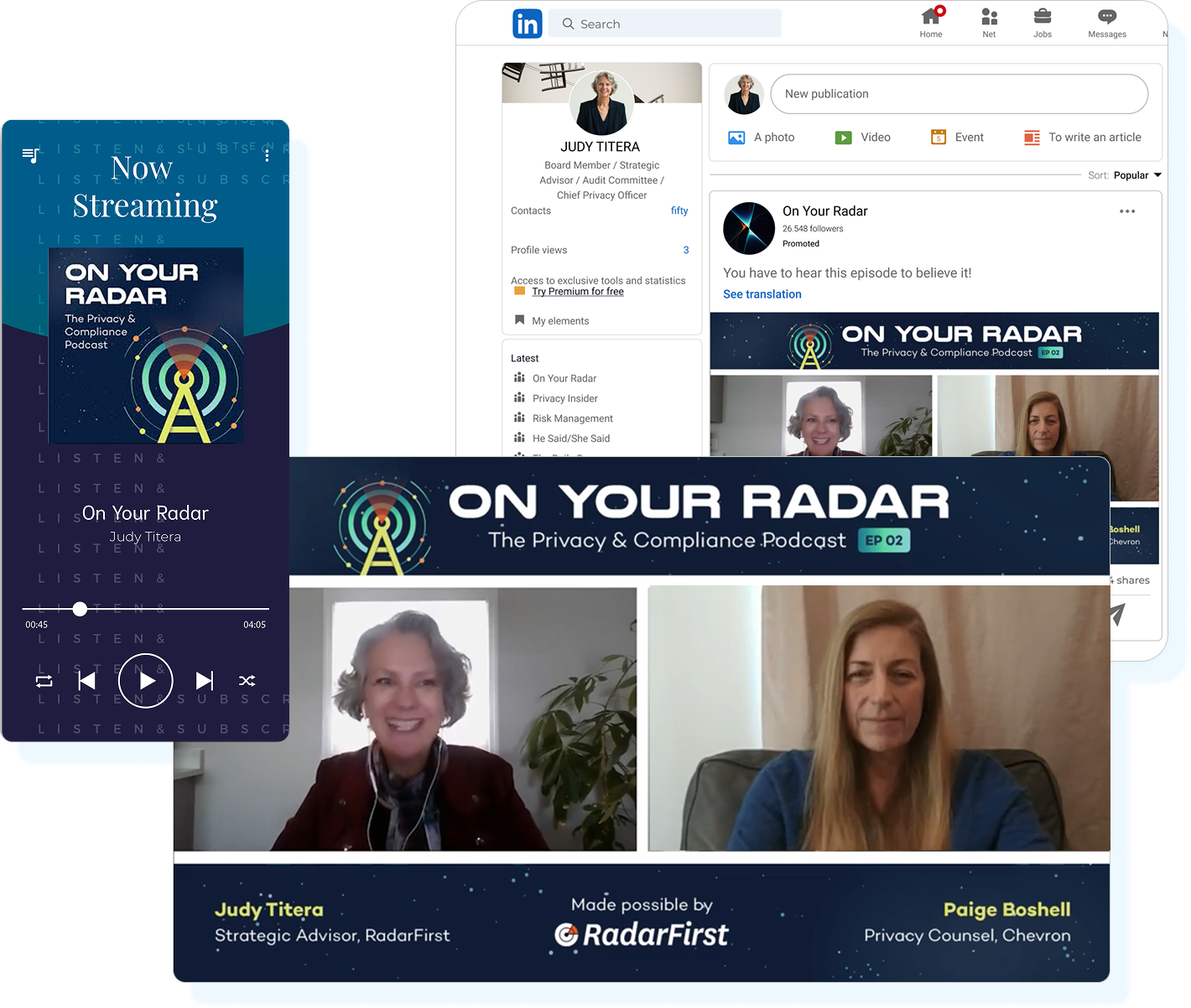This screenshot has height=1008, width=1191.
Task: Open the three-dot menu on On Your Radar post
Action: click(x=1127, y=211)
